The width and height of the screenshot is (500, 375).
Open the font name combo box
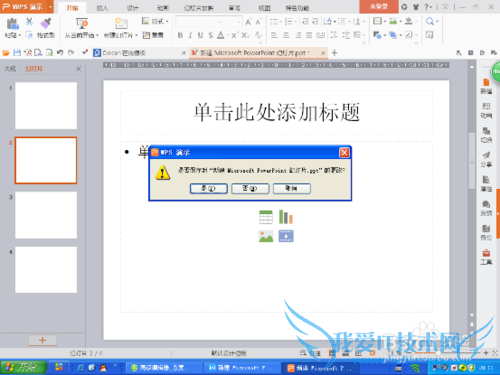(x=199, y=22)
